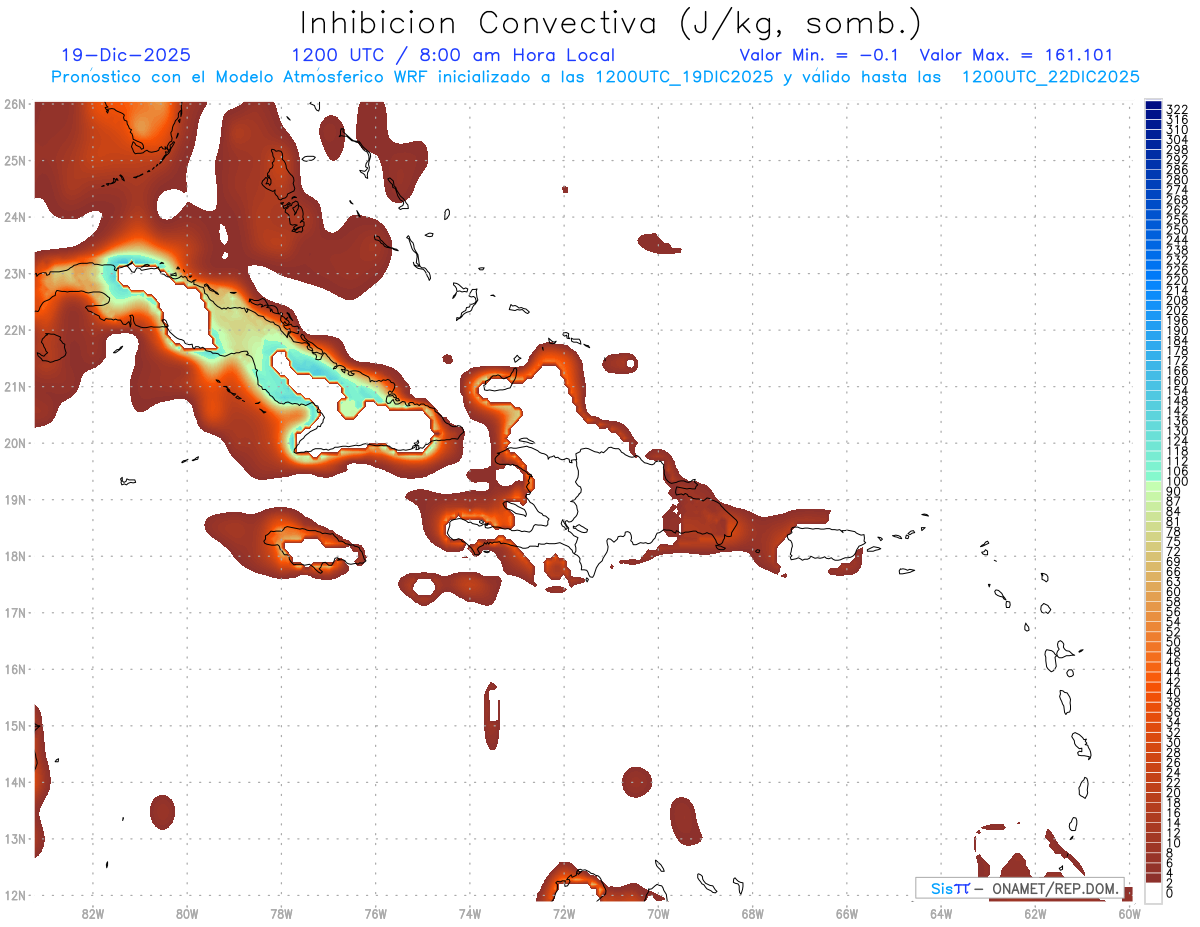Click the '13N' latitude label
The image size is (1200, 927).
(14, 838)
